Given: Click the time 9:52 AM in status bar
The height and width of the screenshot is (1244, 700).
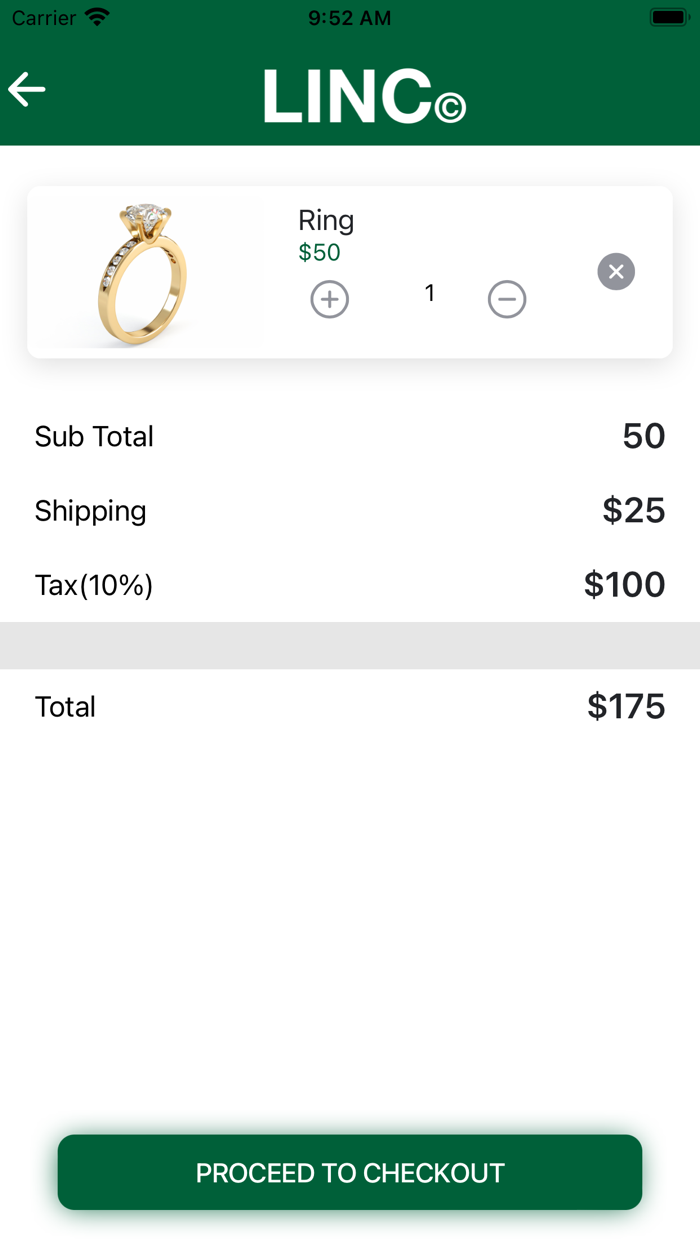Looking at the screenshot, I should 348,16.
